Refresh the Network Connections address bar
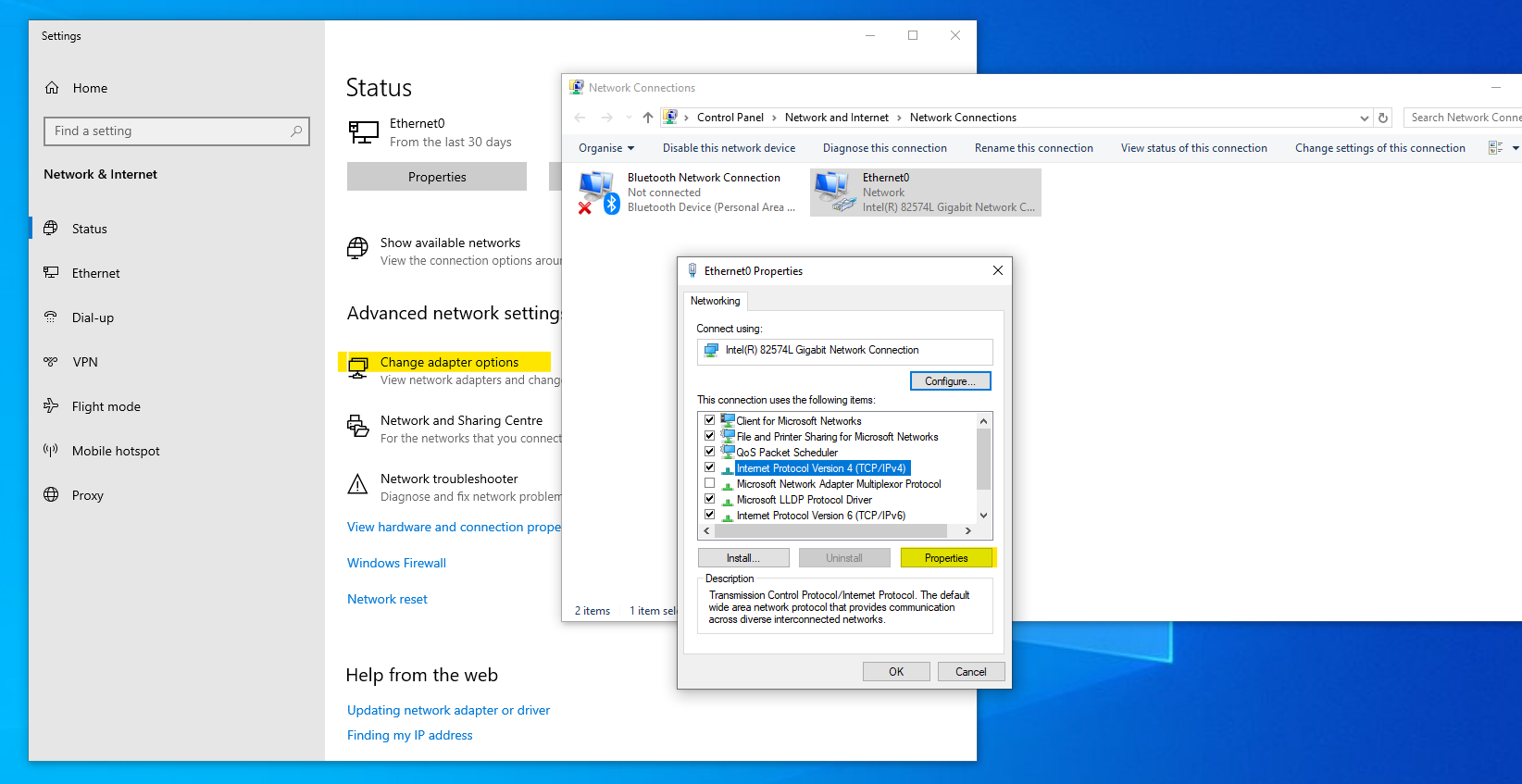Viewport: 1522px width, 784px height. [x=1383, y=118]
